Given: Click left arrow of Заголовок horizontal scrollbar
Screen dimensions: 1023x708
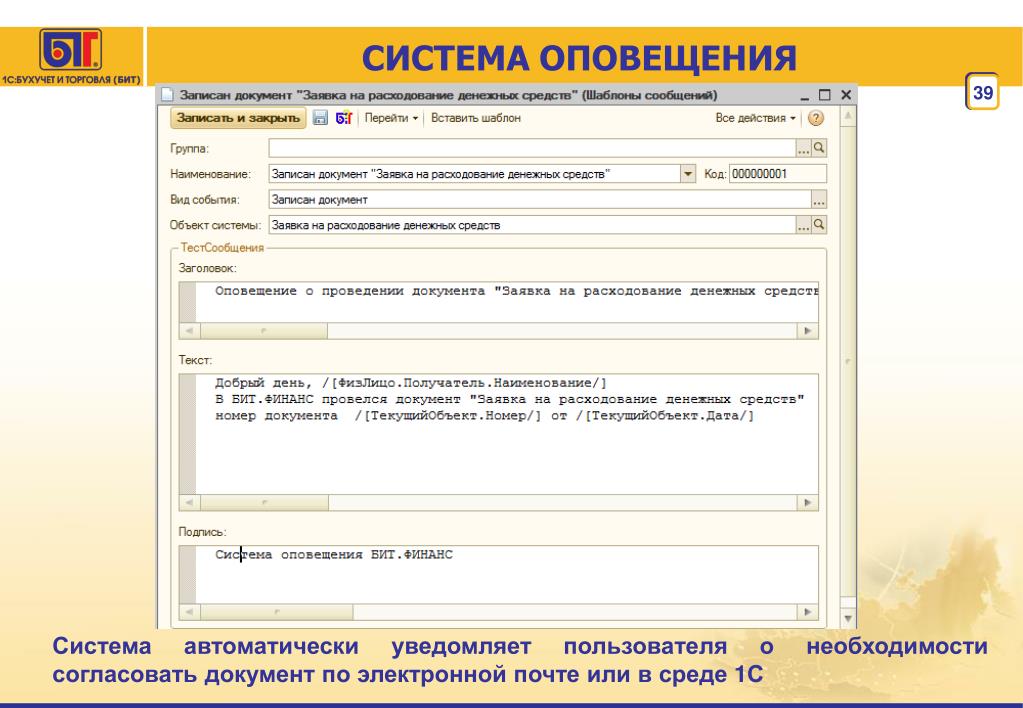Looking at the screenshot, I should (x=189, y=331).
